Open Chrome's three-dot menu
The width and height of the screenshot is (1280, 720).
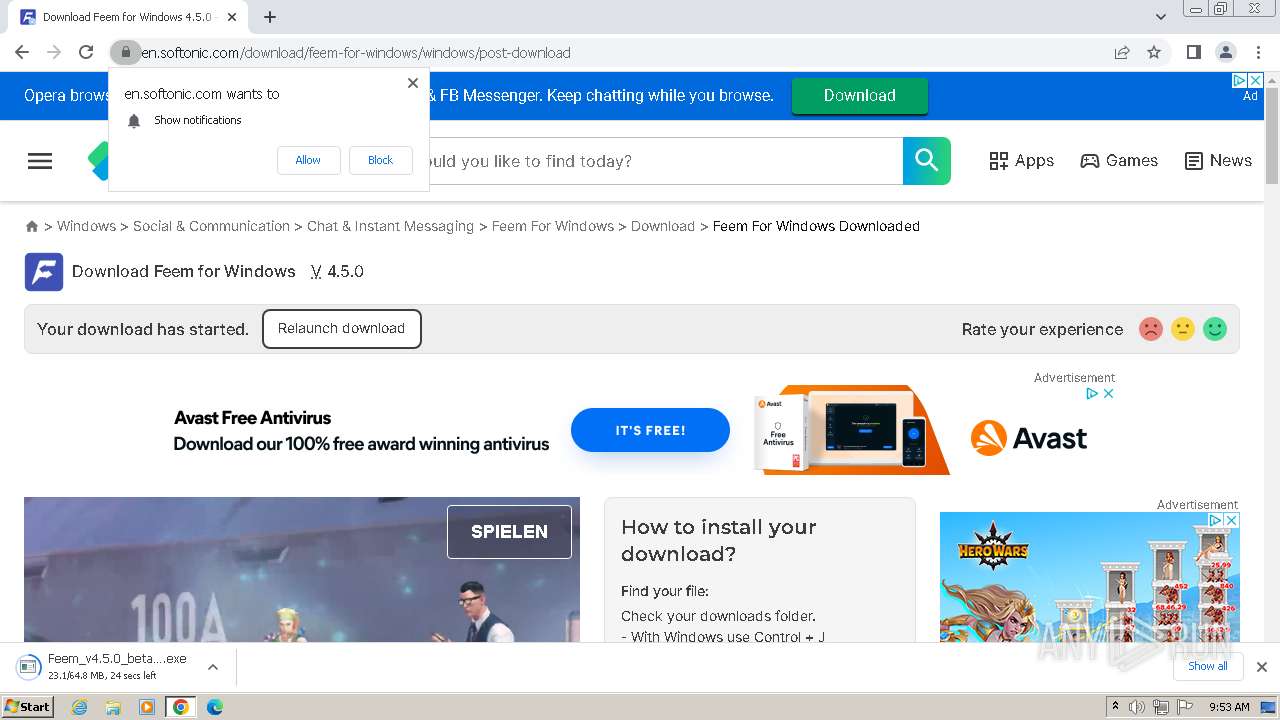click(x=1258, y=52)
